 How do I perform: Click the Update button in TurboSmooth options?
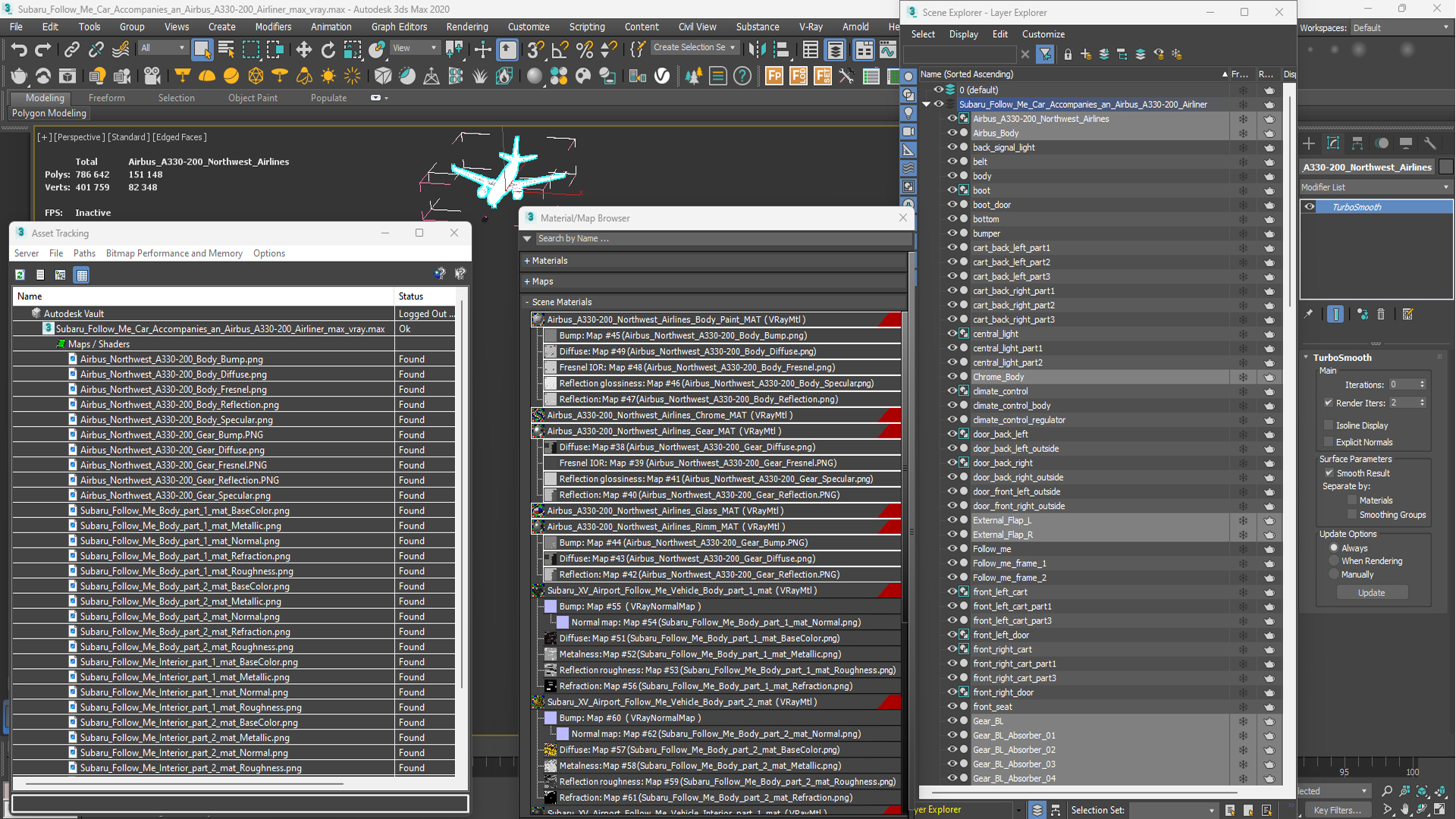(x=1371, y=593)
